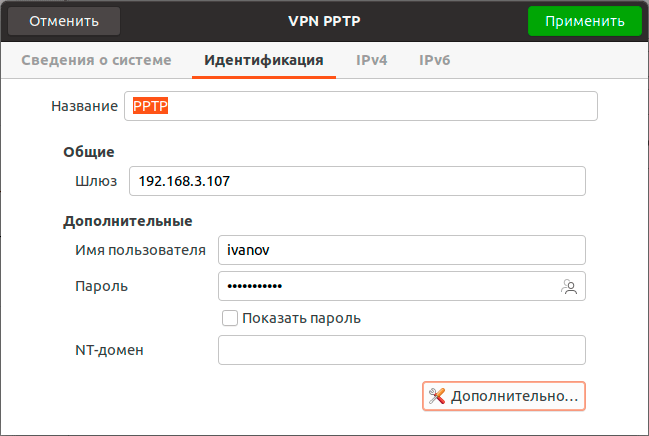The image size is (649, 436).
Task: Open the IPv6 tab
Action: [x=435, y=60]
